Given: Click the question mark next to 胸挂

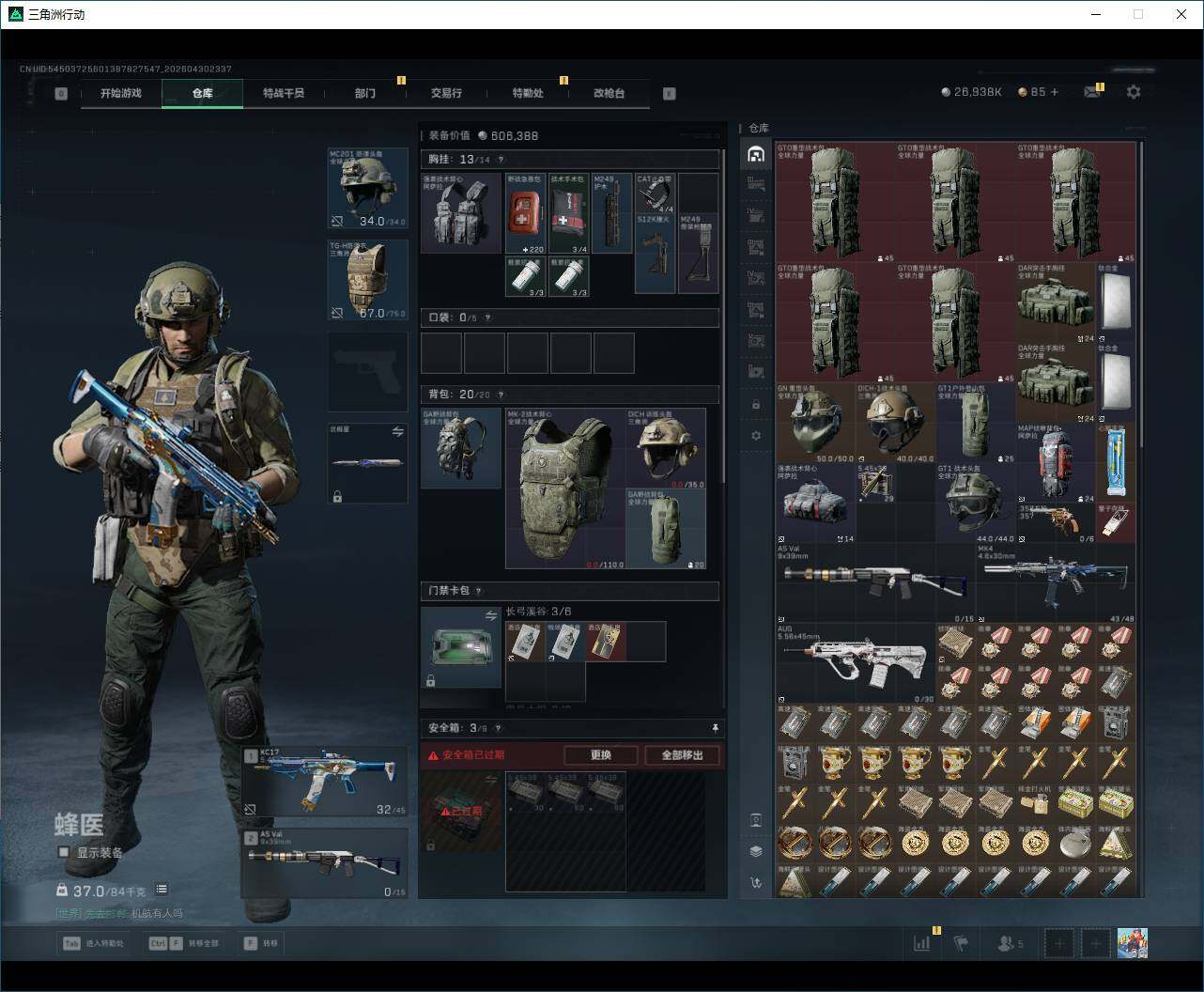Looking at the screenshot, I should click(x=501, y=160).
